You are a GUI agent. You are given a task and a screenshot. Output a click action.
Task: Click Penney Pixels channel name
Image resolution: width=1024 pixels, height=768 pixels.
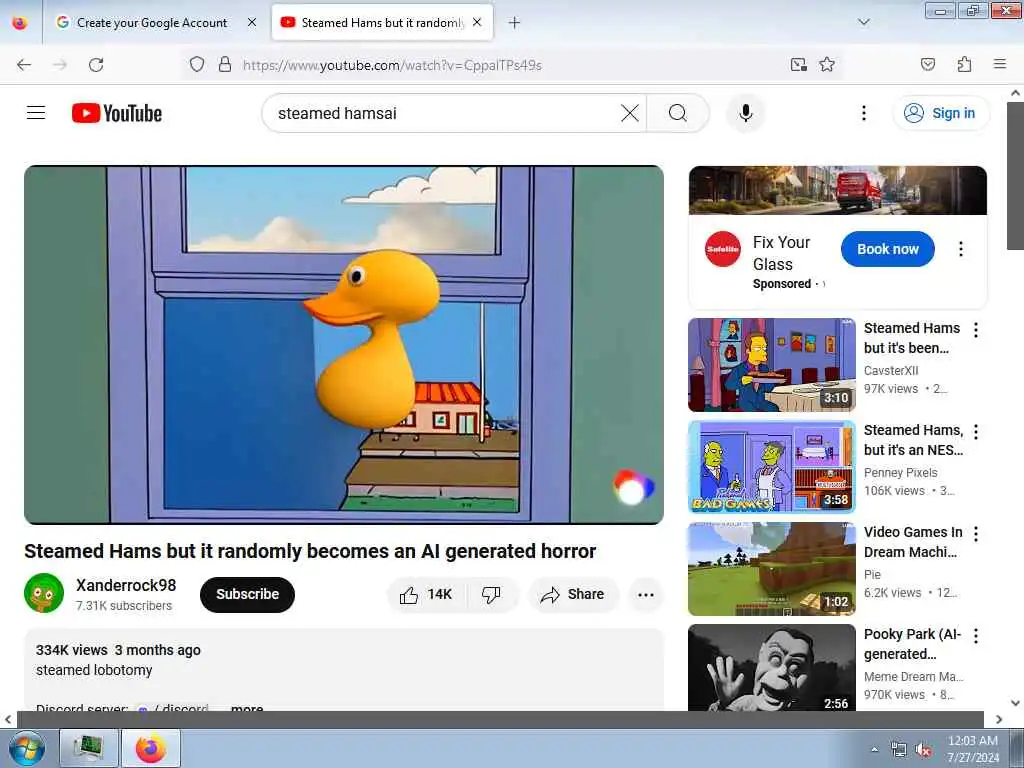click(x=901, y=472)
